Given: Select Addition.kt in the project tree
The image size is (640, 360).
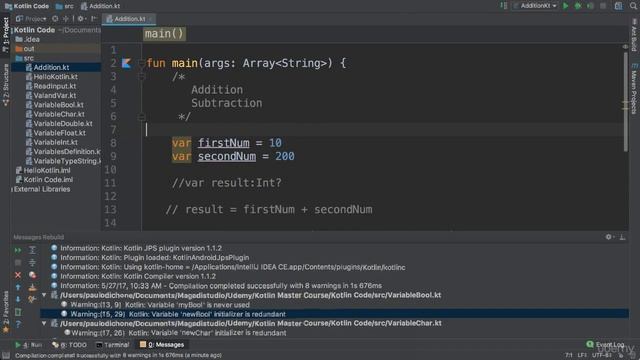Looking at the screenshot, I should pyautogui.click(x=47, y=67).
